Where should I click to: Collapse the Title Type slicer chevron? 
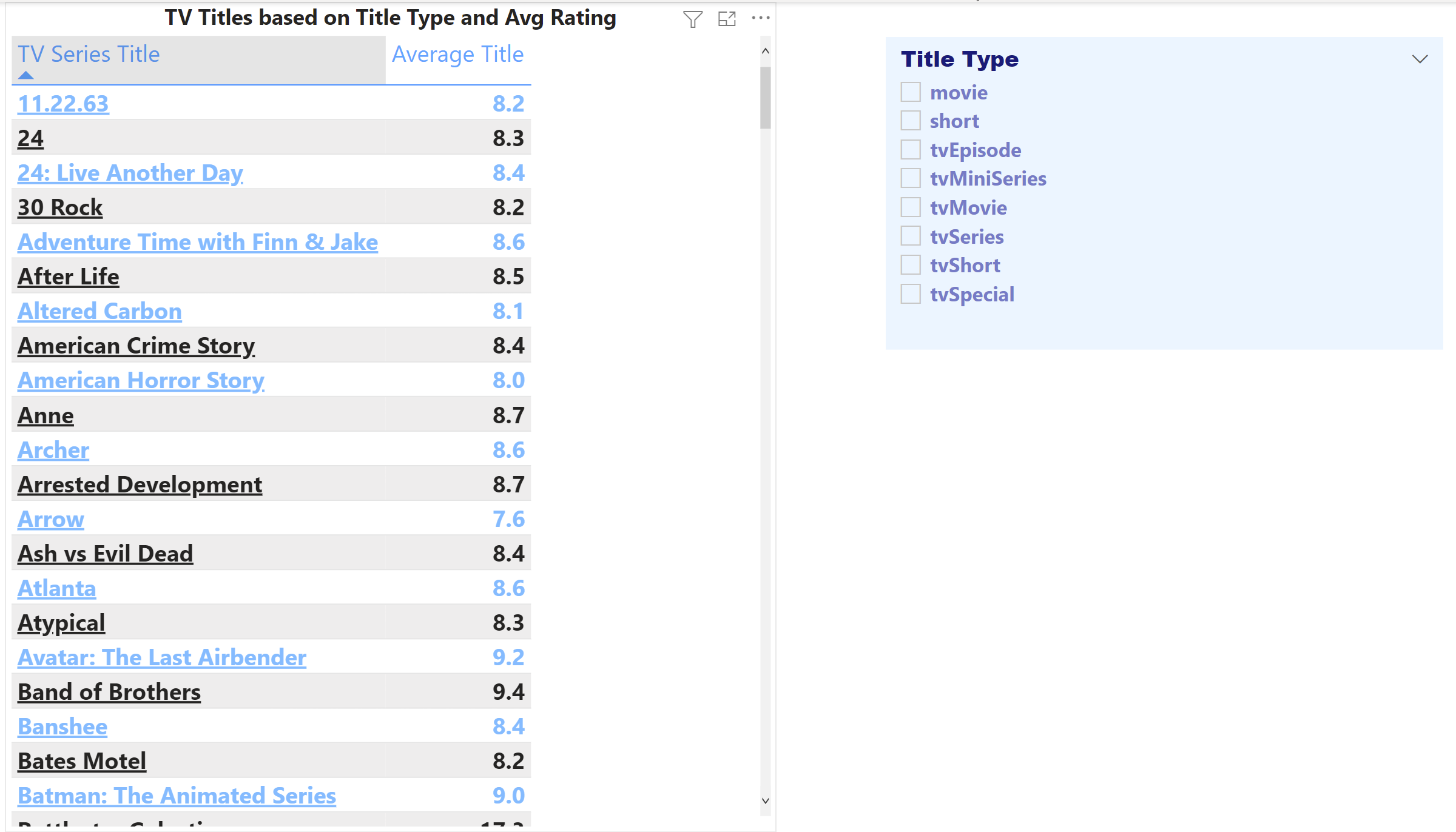[1420, 59]
